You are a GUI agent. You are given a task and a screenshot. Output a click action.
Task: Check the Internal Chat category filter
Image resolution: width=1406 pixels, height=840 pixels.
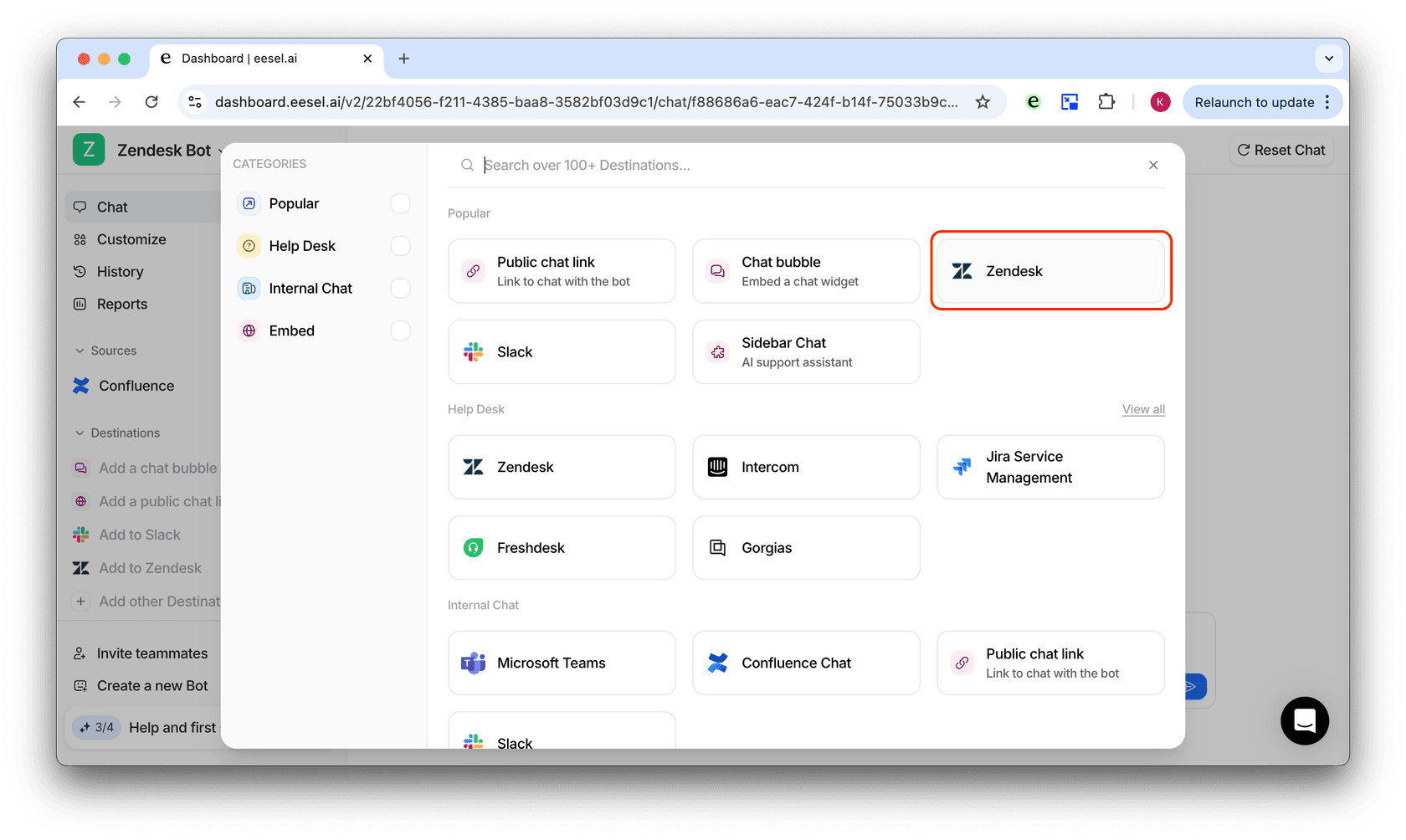click(x=400, y=289)
